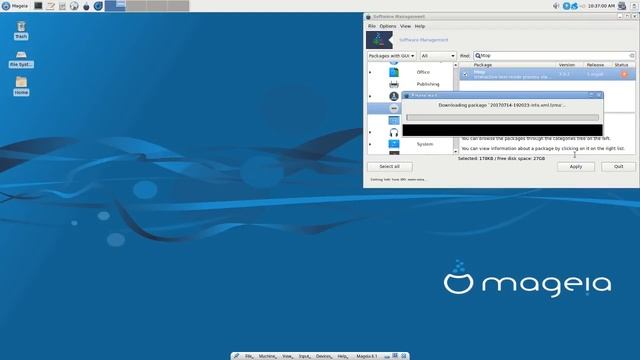Screen dimensions: 640x360
Task: Open the File menu in Software Management
Action: pyautogui.click(x=371, y=26)
